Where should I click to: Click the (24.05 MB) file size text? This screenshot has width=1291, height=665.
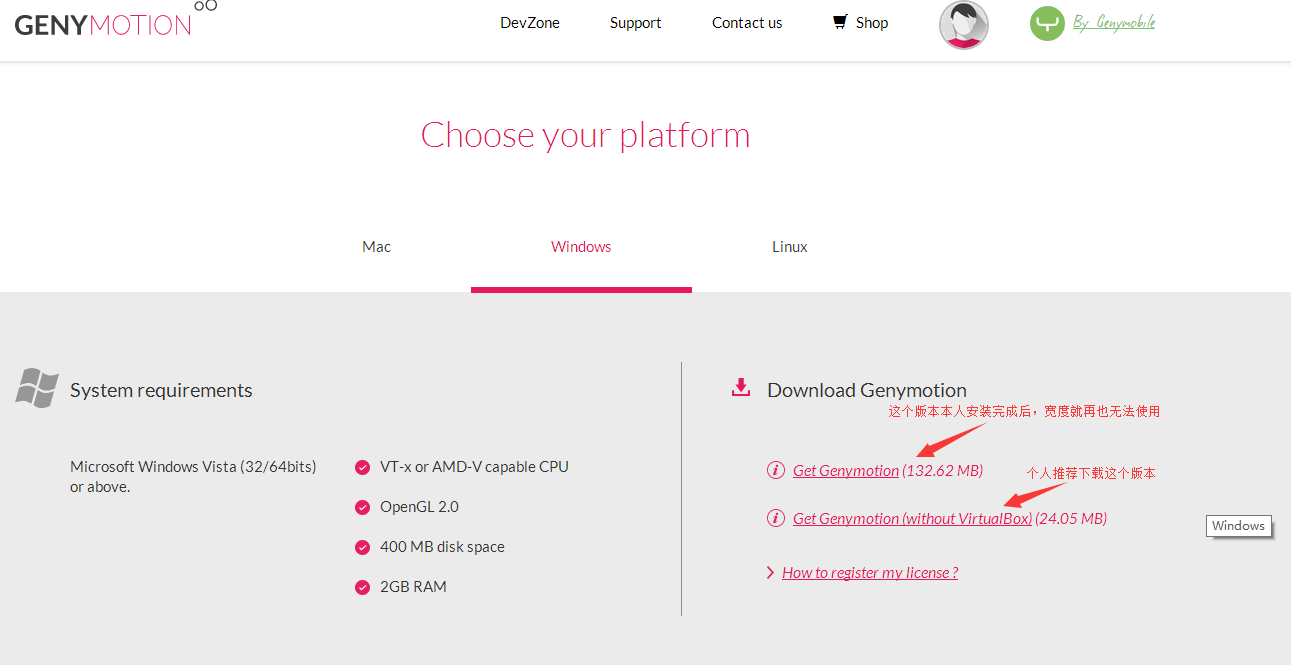(x=1071, y=519)
